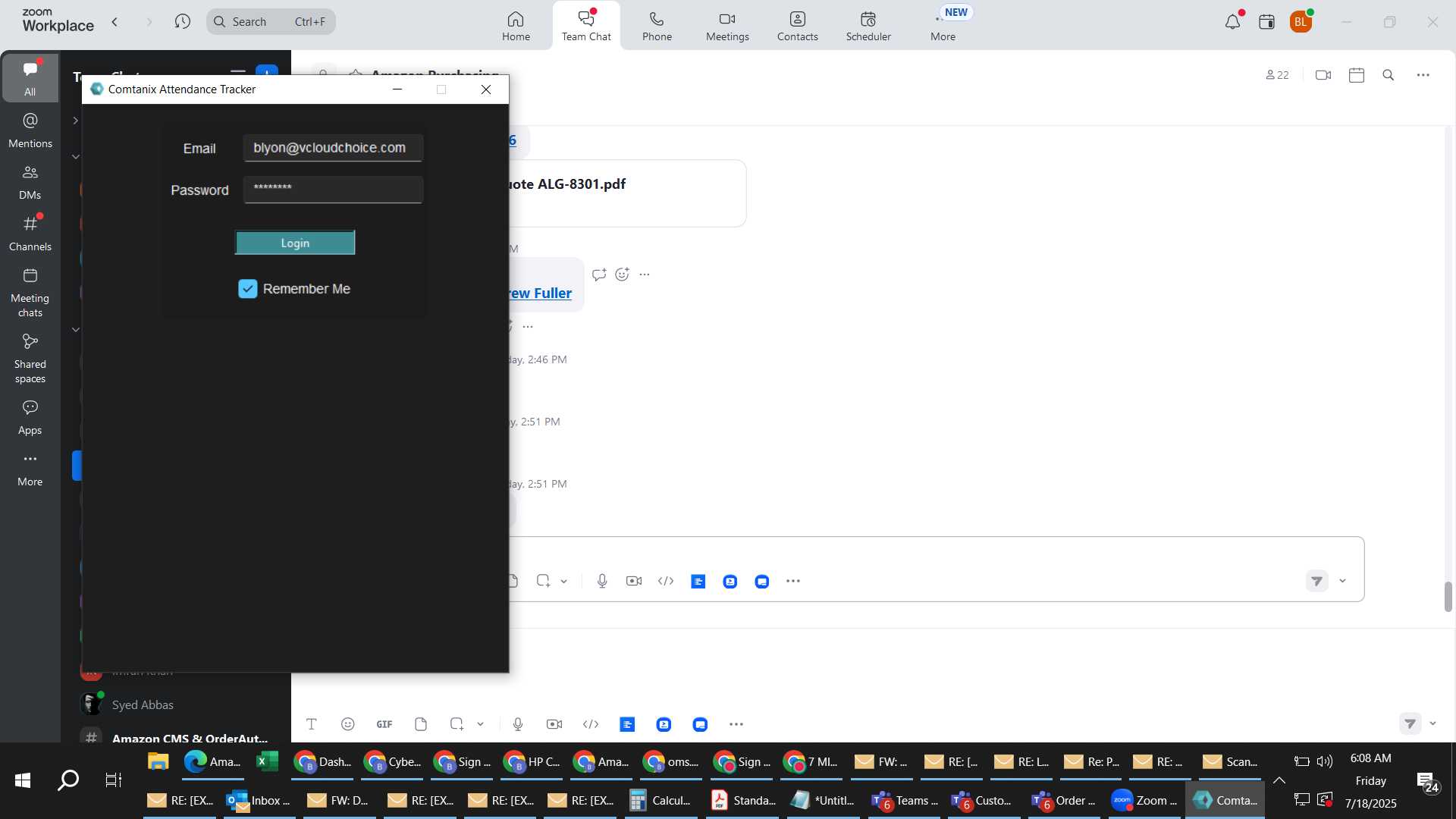Viewport: 1456px width, 819px height.
Task: Open the Windows notification center
Action: click(x=1428, y=783)
